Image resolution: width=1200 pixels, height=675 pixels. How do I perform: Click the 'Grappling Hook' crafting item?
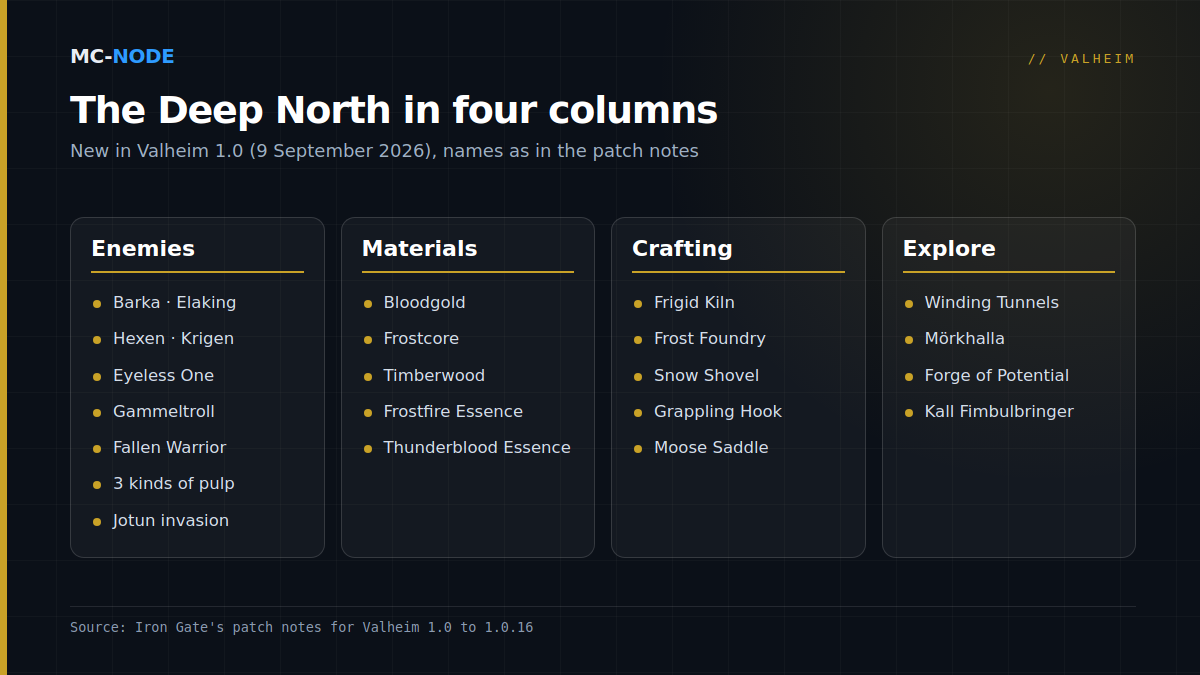[x=718, y=411]
